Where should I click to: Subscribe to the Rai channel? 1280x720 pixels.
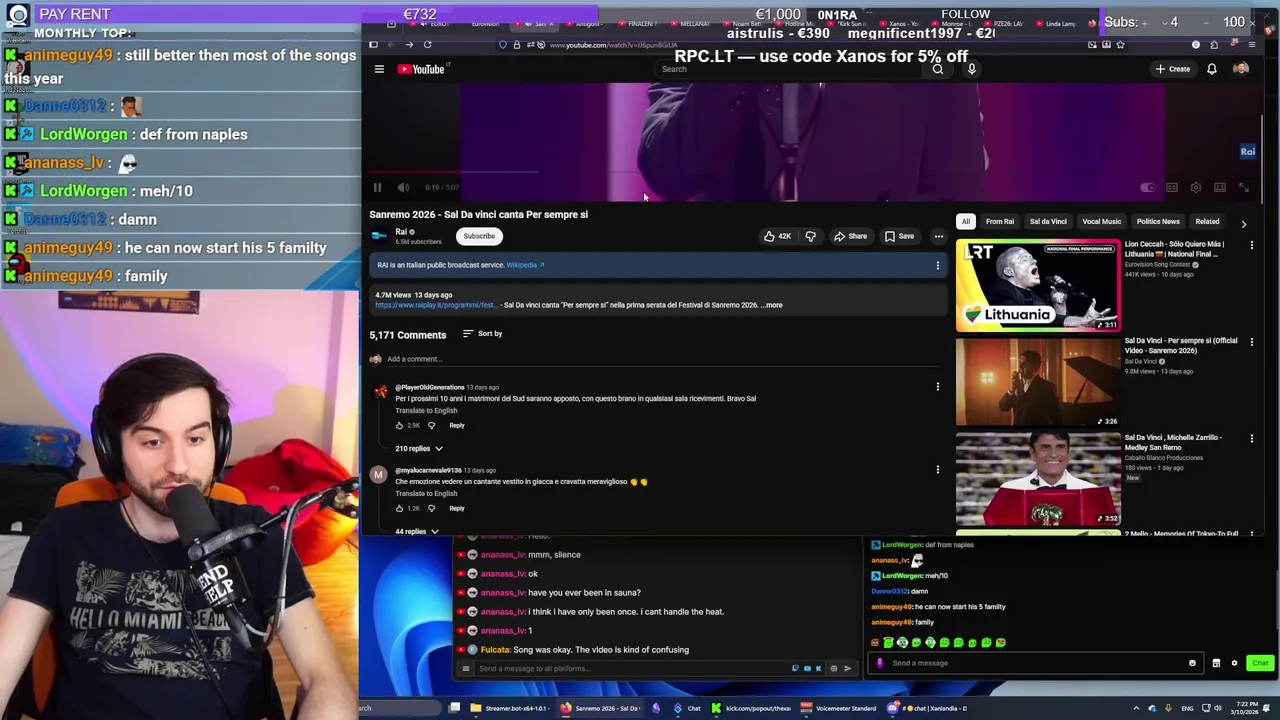point(479,236)
